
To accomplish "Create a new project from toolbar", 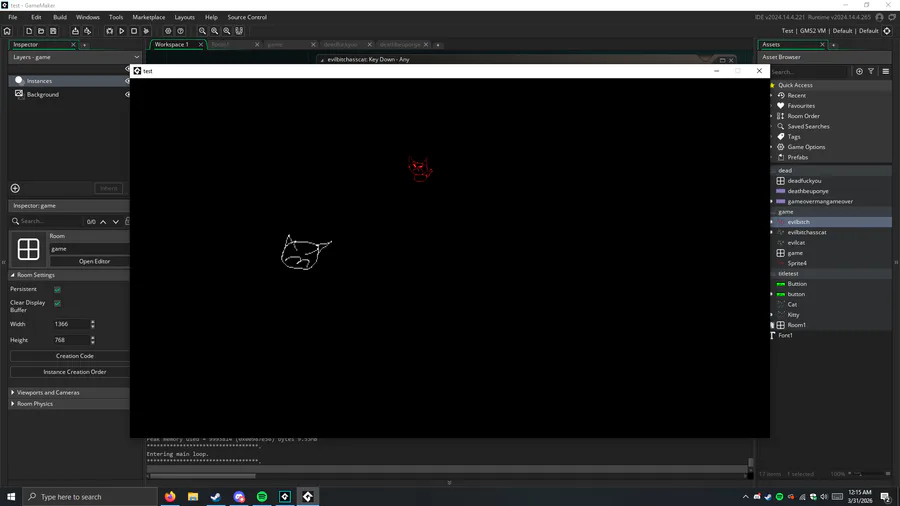I will coord(29,31).
